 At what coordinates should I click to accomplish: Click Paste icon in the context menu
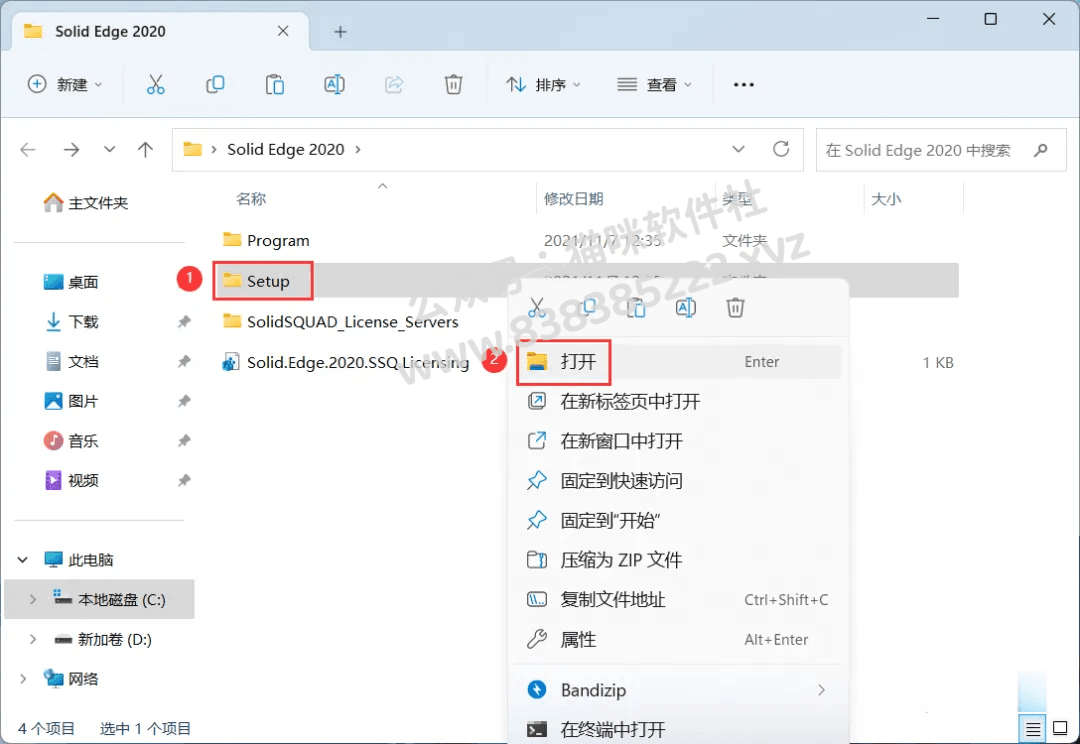636,307
